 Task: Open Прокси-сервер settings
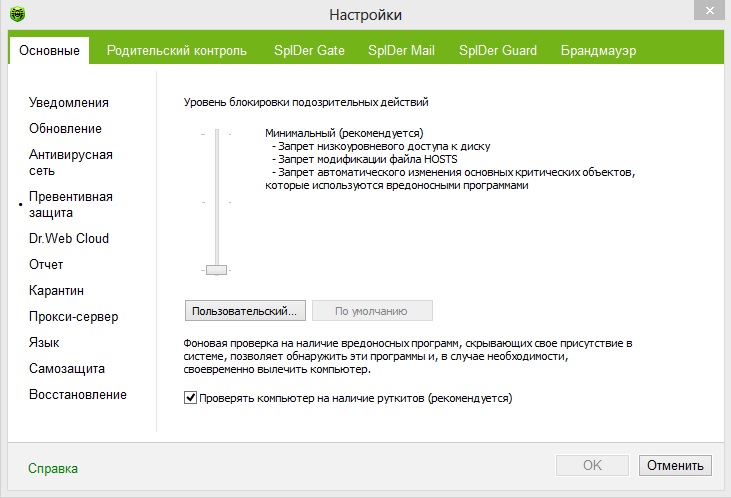point(74,317)
